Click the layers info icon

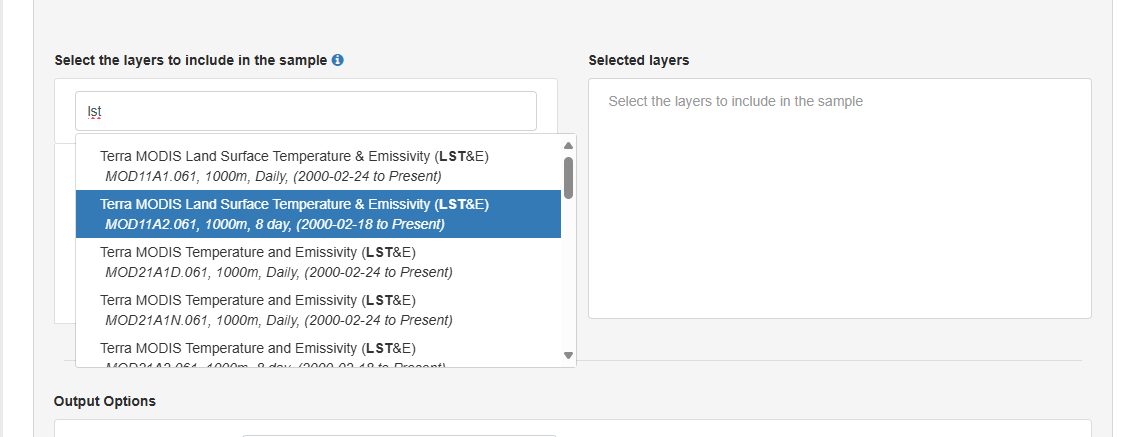(x=338, y=60)
